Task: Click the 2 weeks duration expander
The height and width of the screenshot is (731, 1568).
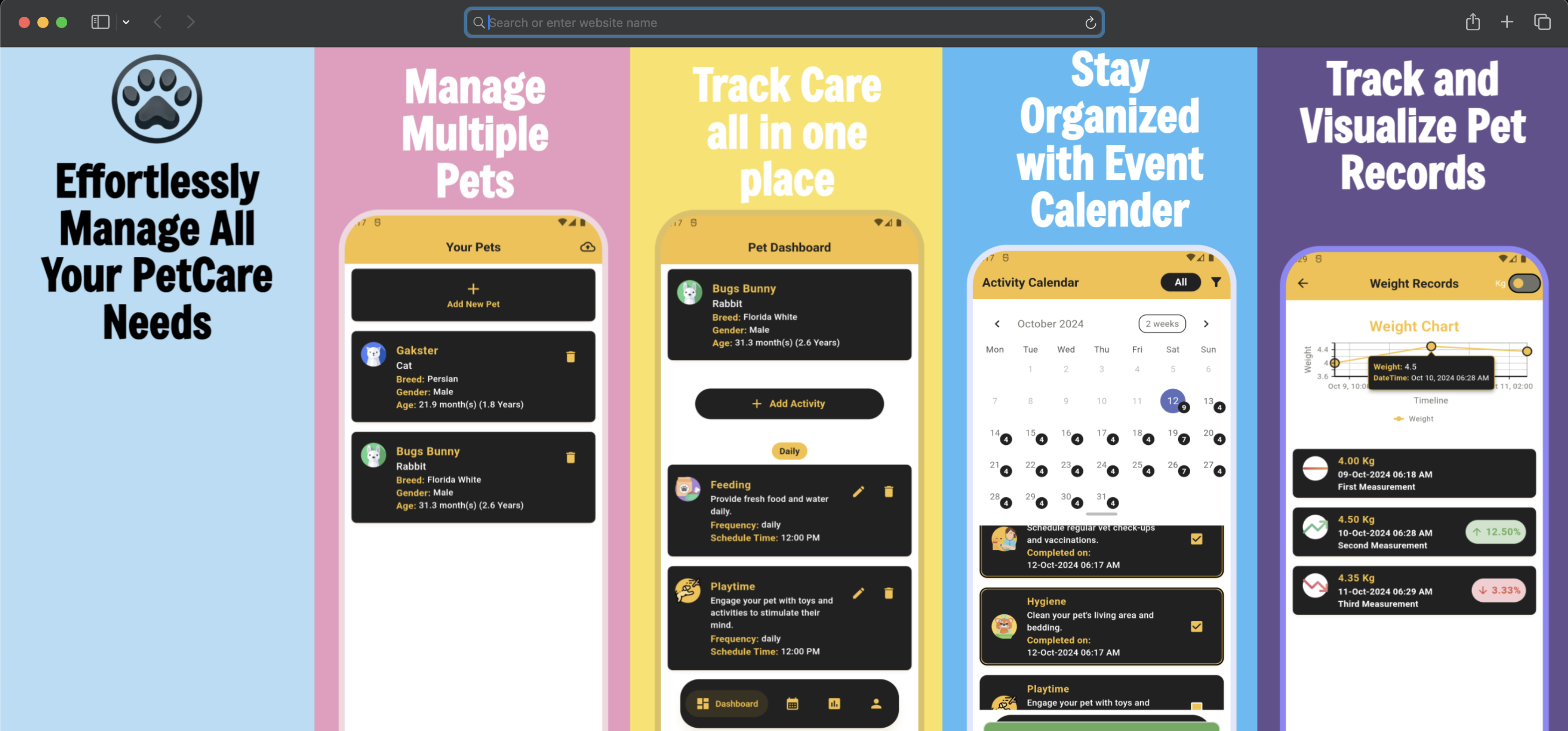Action: (1163, 323)
